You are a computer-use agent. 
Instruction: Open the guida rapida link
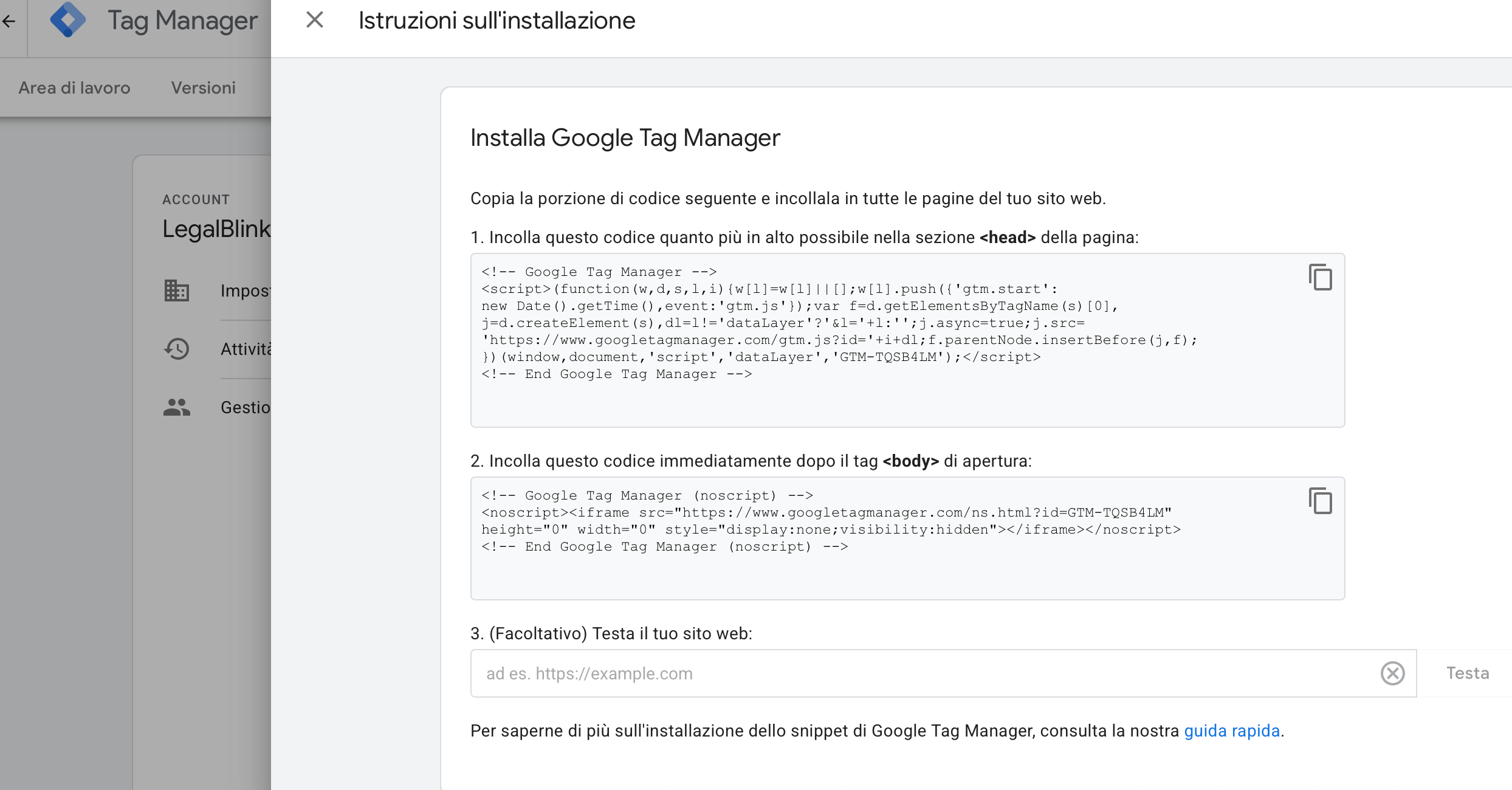pyautogui.click(x=1232, y=730)
